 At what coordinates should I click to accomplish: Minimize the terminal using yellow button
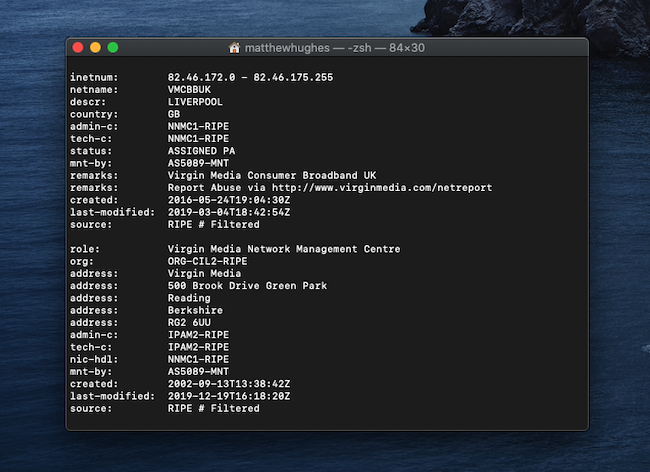(x=96, y=47)
